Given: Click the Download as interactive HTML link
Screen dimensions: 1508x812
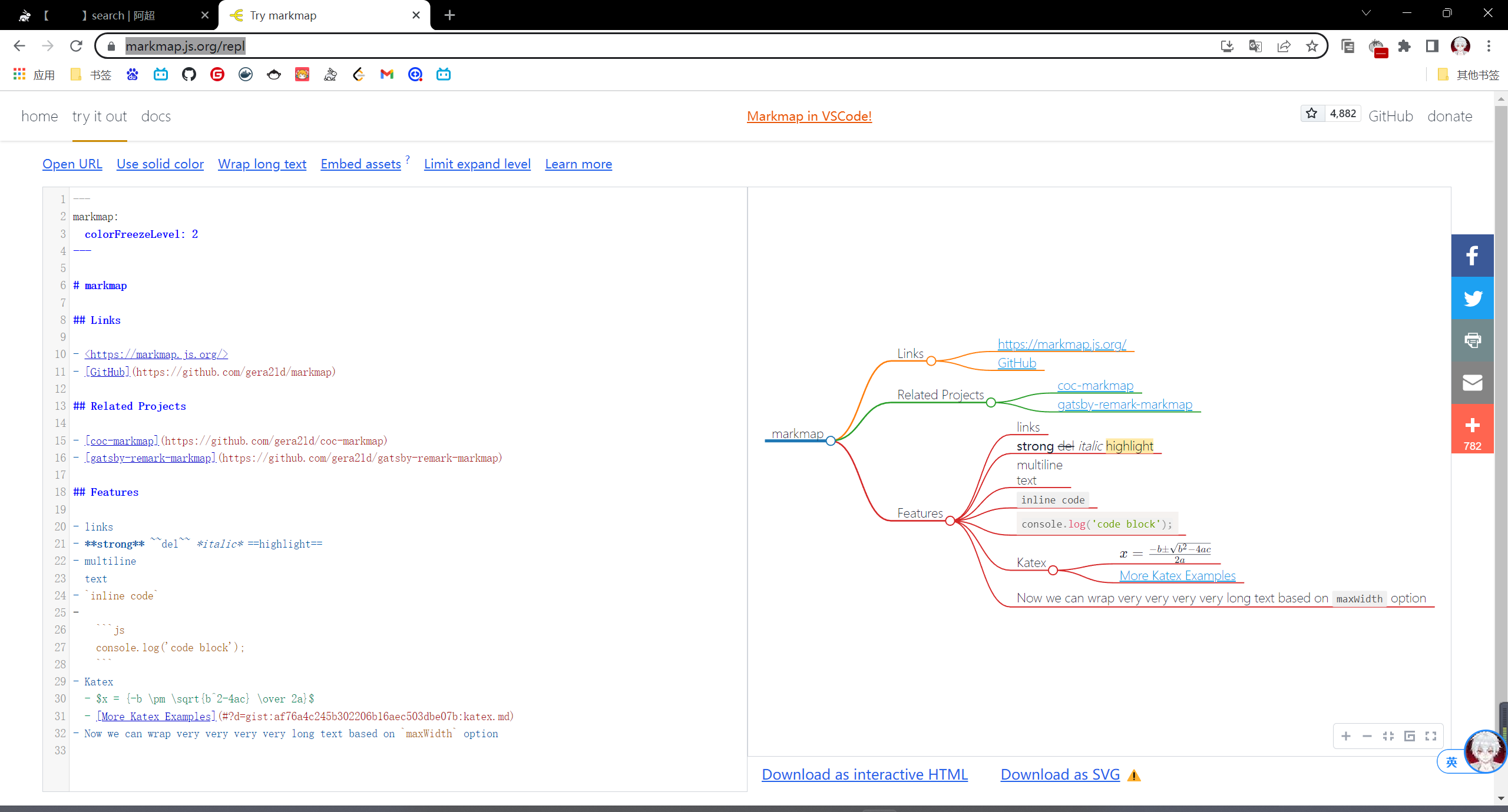Looking at the screenshot, I should [865, 774].
